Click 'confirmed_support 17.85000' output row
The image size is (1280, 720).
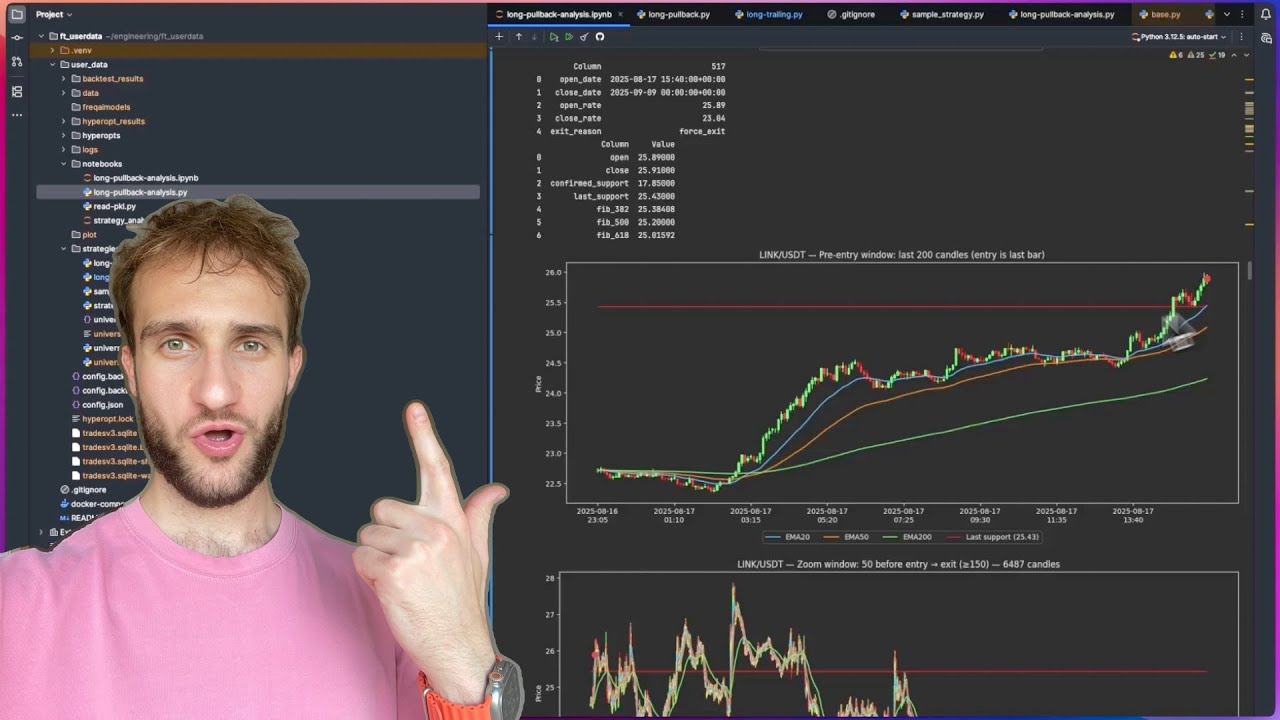(x=605, y=183)
